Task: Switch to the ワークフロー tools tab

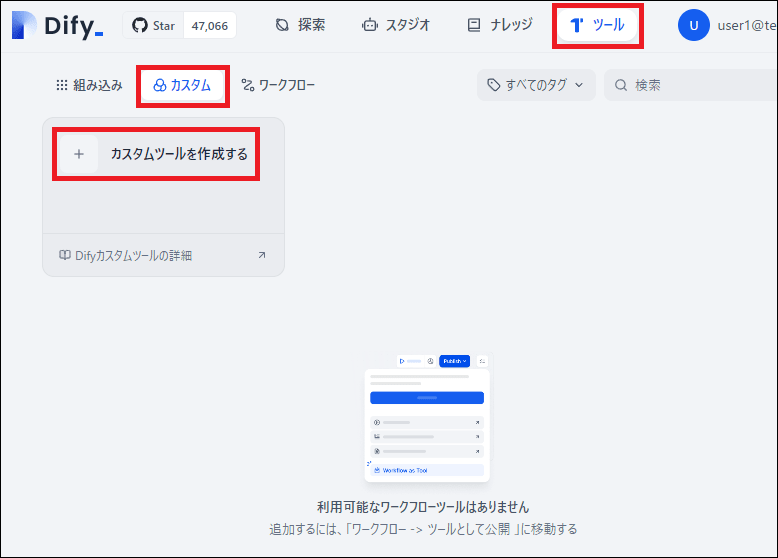Action: (x=278, y=85)
